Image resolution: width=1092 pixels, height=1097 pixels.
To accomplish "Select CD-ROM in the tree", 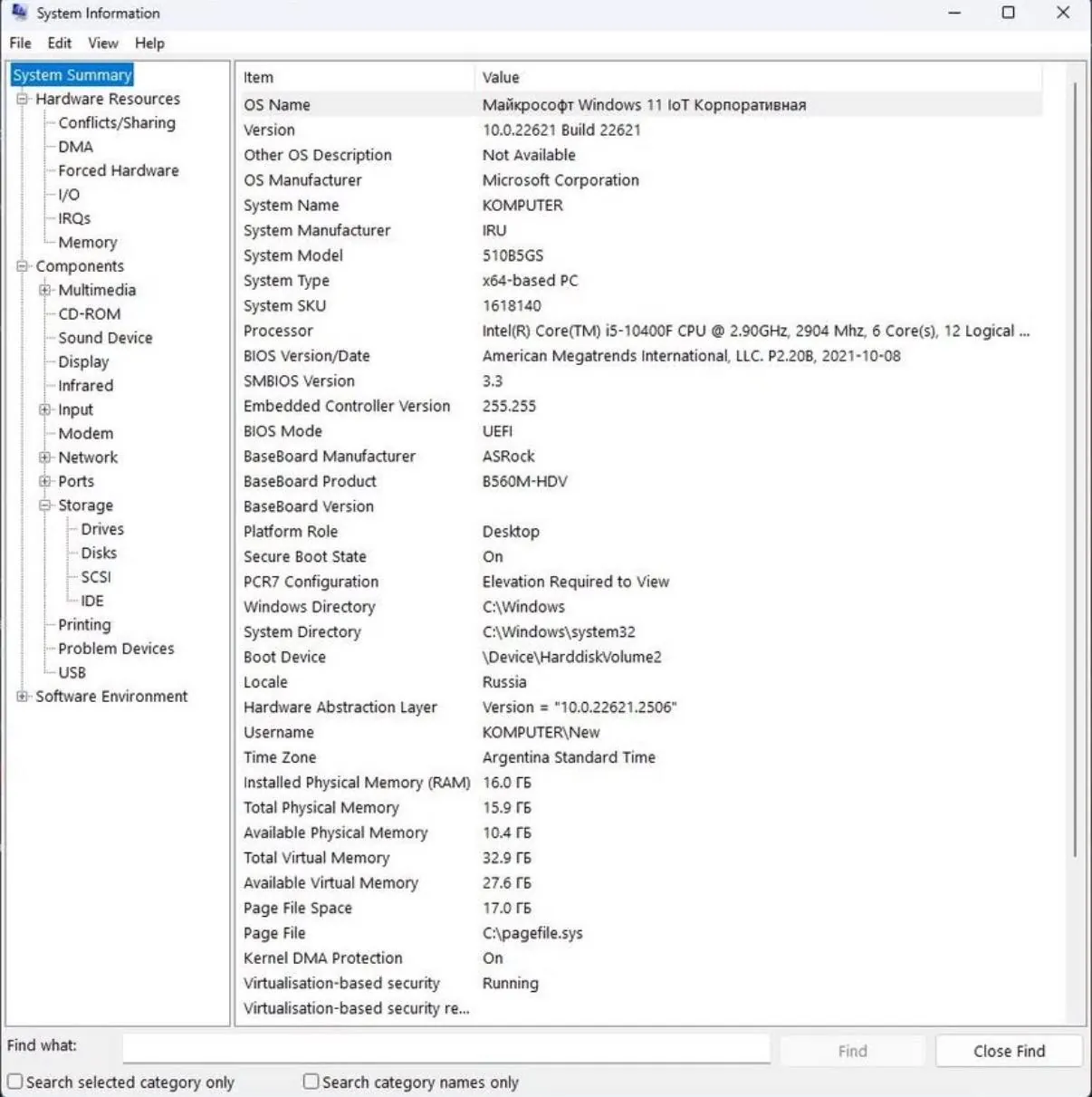I will click(x=90, y=314).
